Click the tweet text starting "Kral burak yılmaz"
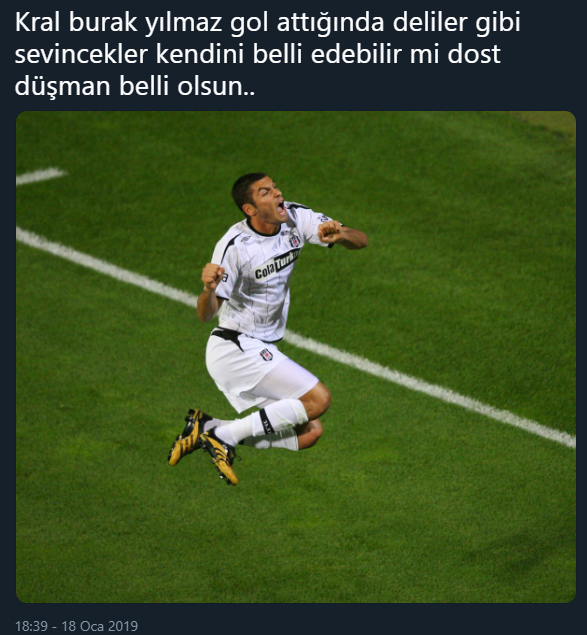Image resolution: width=587 pixels, height=635 pixels. click(x=267, y=54)
